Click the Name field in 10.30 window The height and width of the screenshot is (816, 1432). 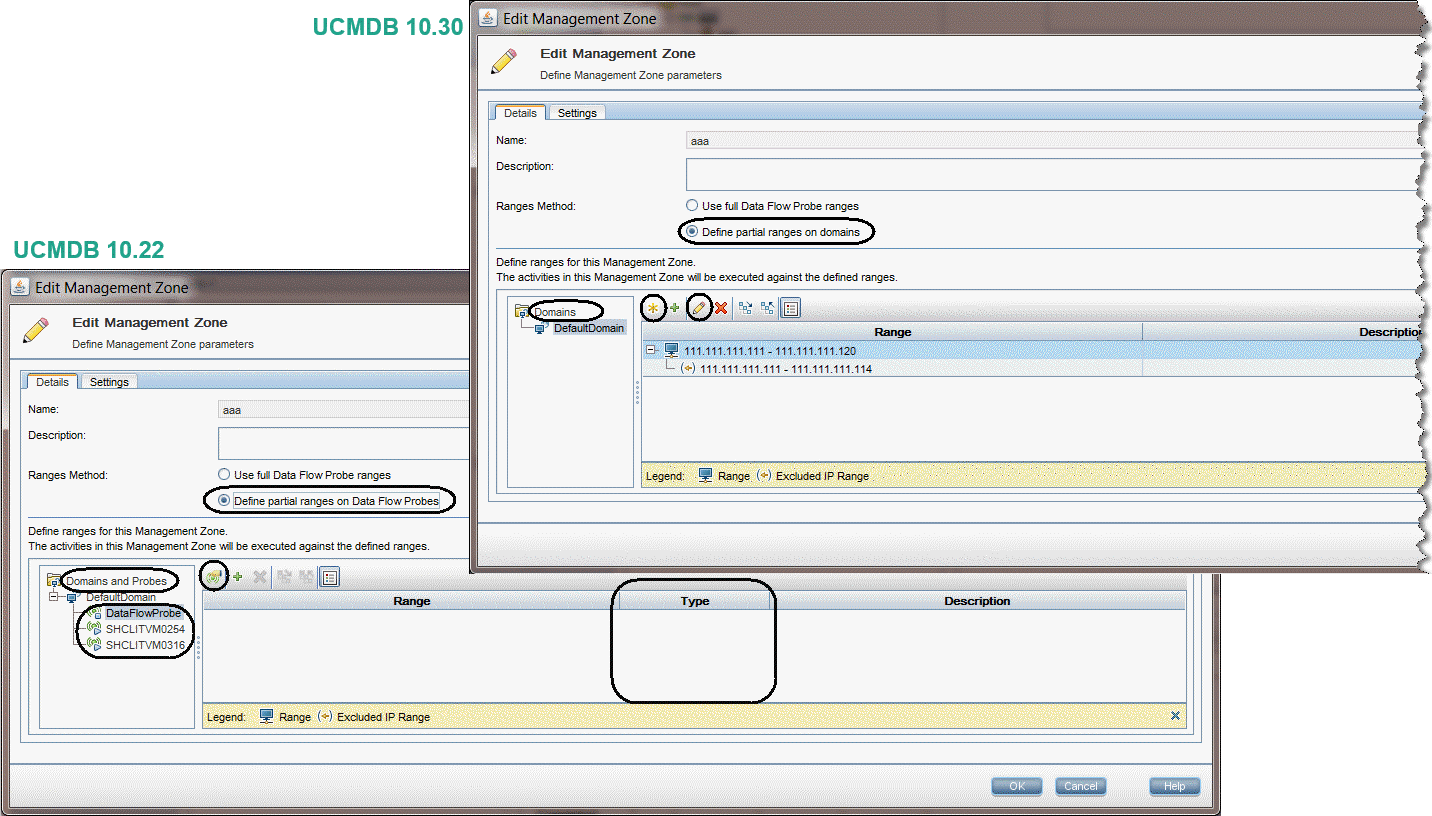pos(1054,141)
